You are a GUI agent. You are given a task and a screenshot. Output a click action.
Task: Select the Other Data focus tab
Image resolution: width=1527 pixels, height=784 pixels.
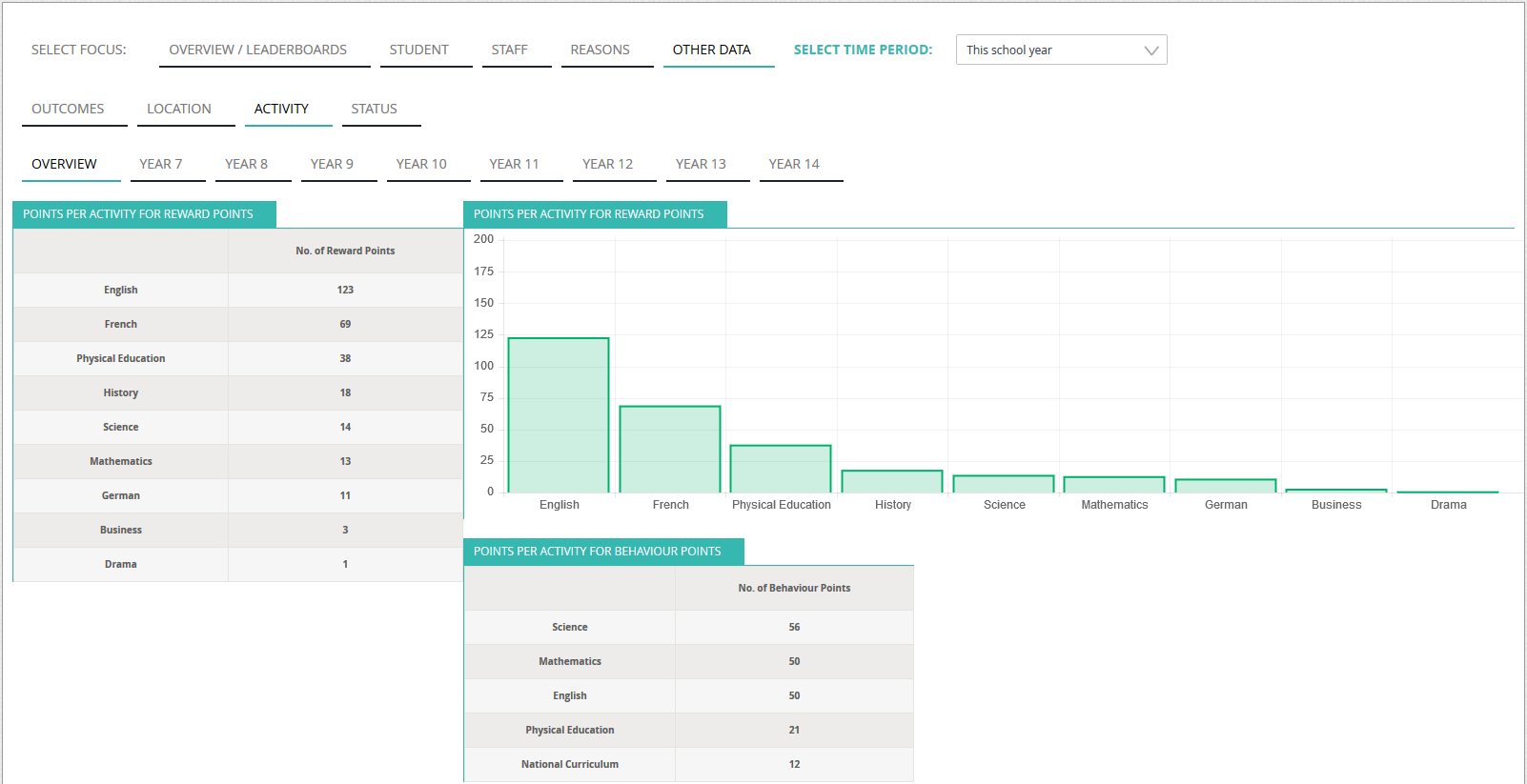tap(719, 50)
